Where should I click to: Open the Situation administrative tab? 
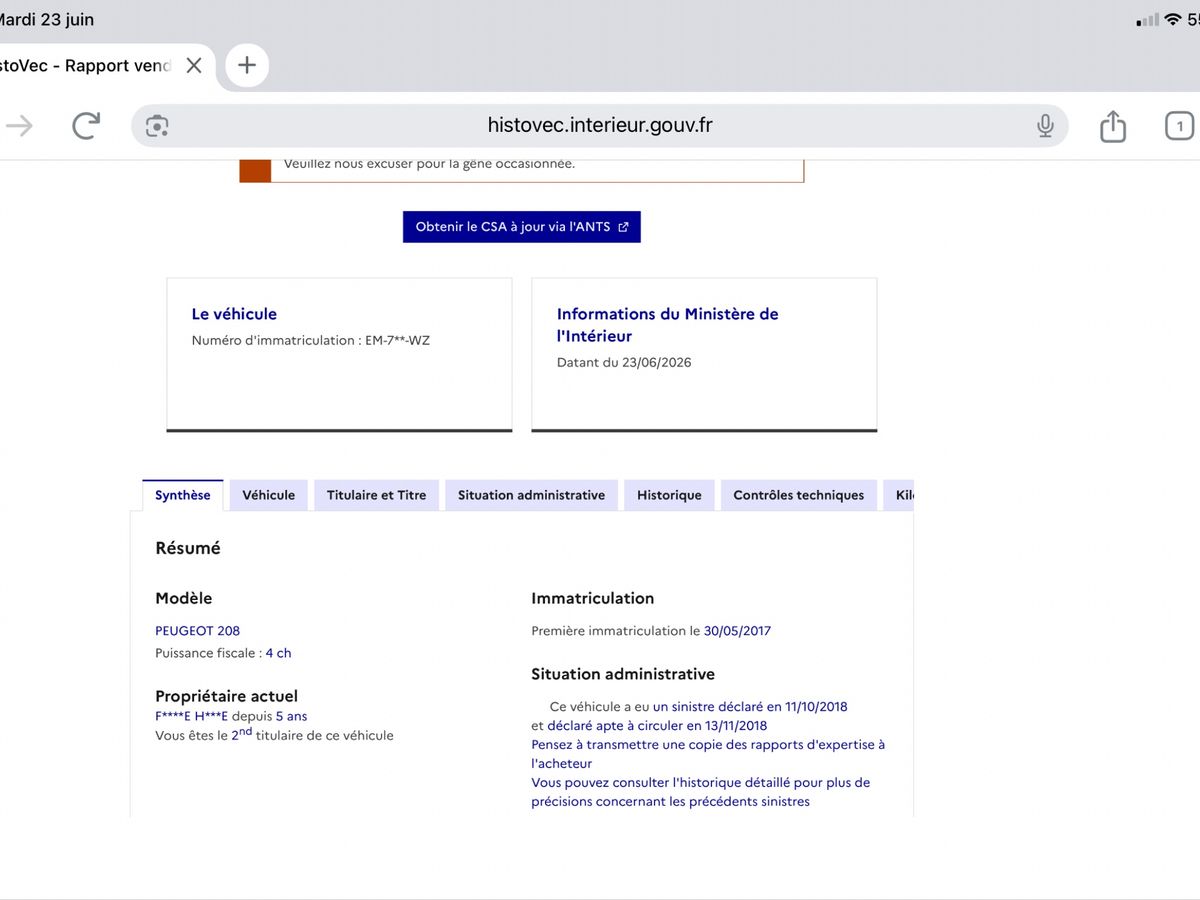coord(531,495)
